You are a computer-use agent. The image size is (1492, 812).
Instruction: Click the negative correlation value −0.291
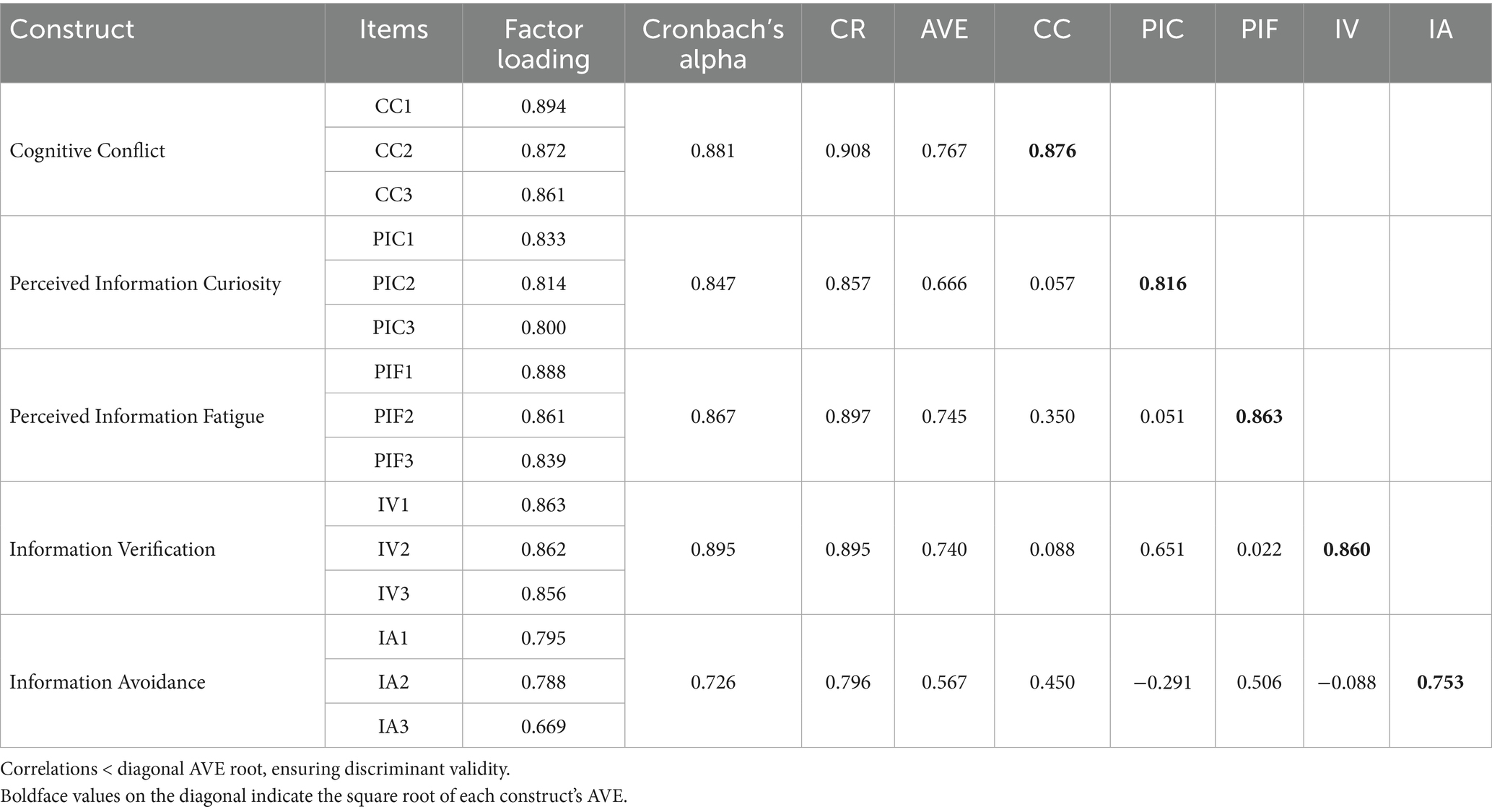1162,682
